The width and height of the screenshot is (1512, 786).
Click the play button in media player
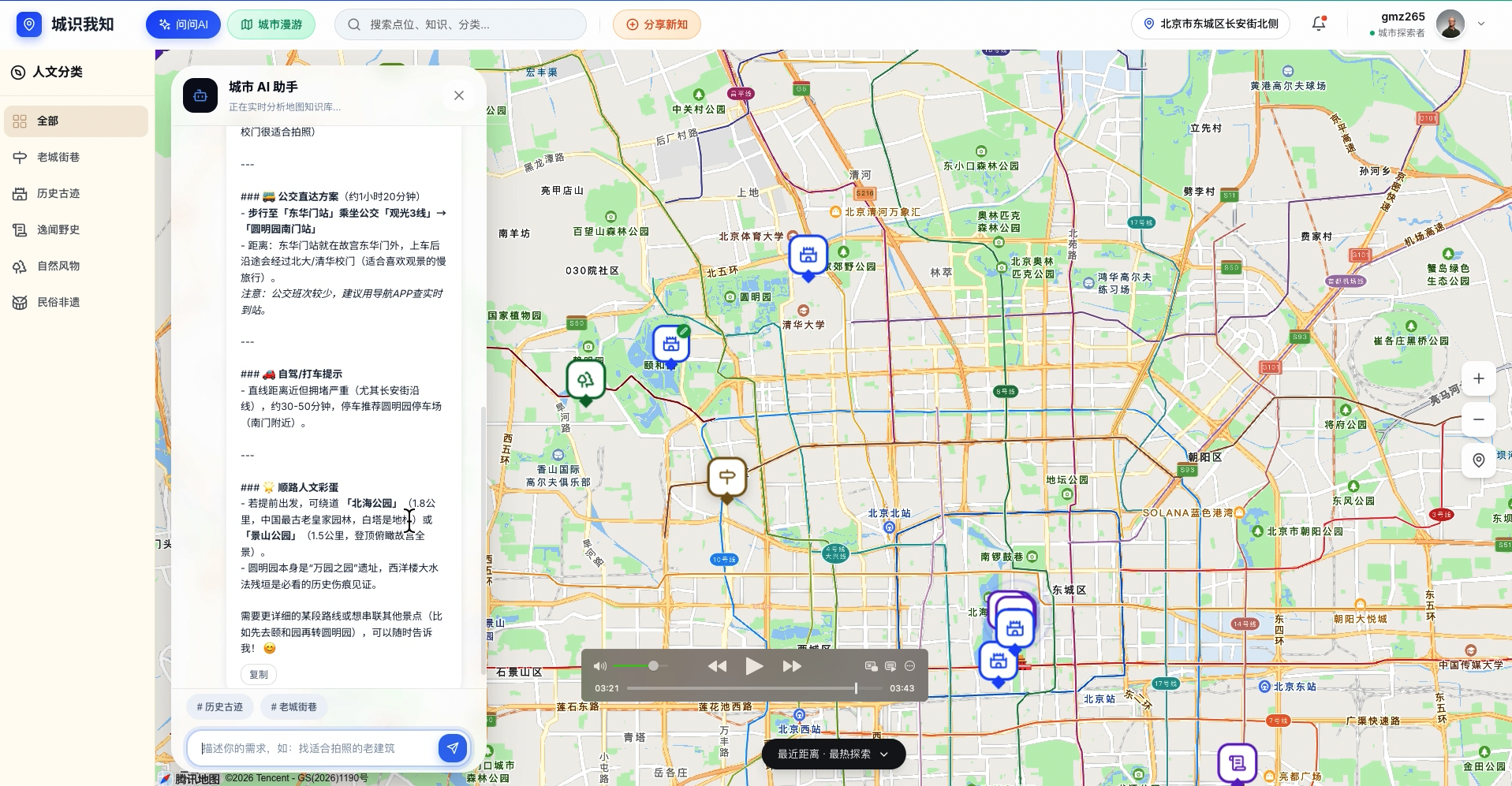754,666
